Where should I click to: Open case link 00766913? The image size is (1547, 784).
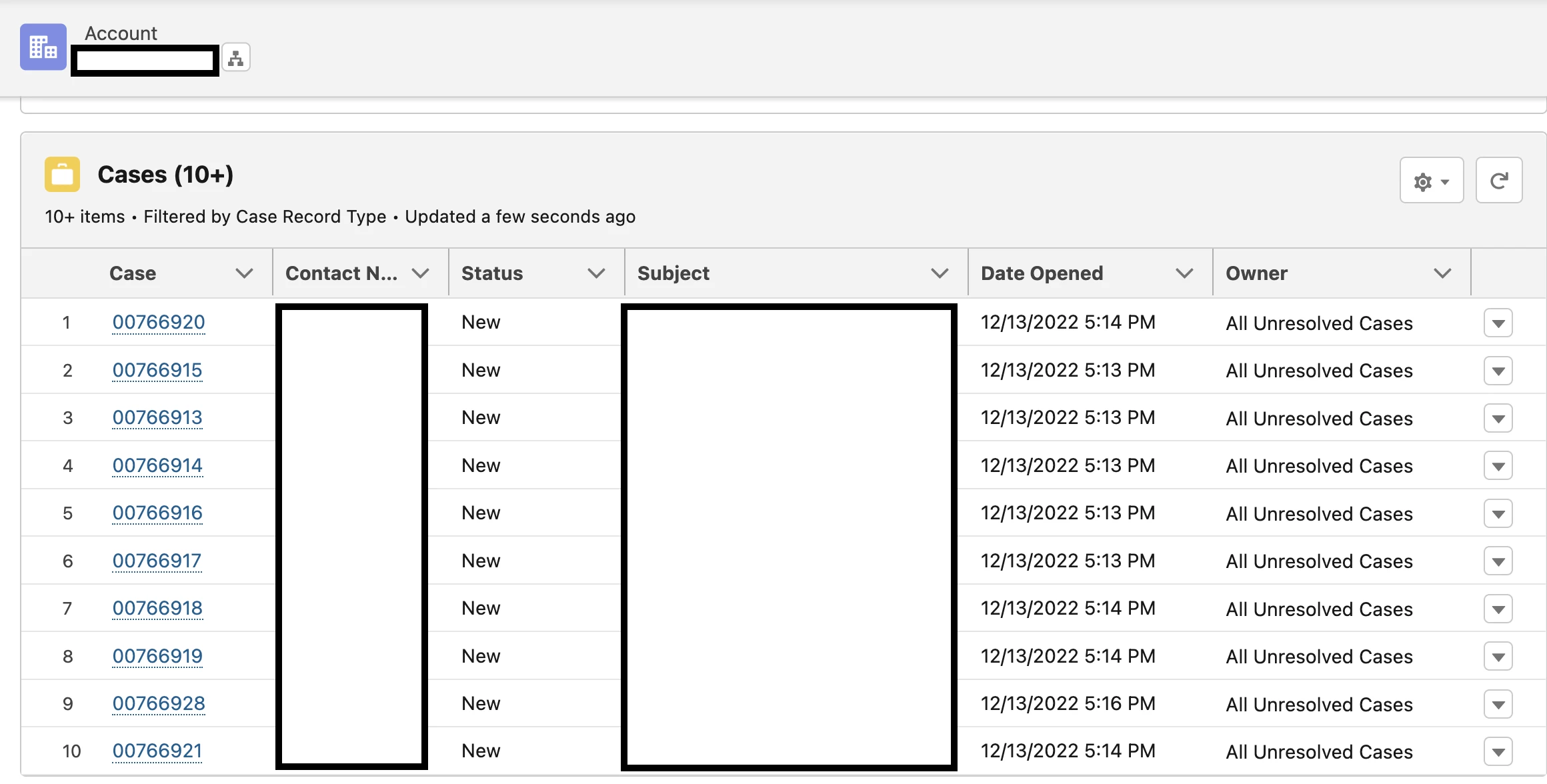[x=157, y=418]
